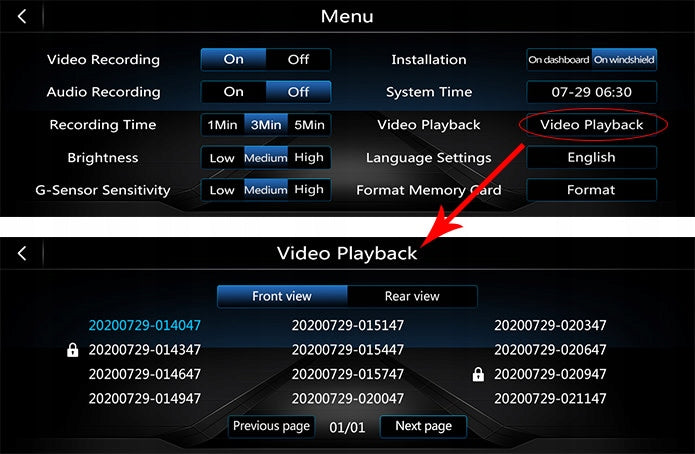695x454 pixels.
Task: Go to the Next page of recordings
Action: coord(423,426)
